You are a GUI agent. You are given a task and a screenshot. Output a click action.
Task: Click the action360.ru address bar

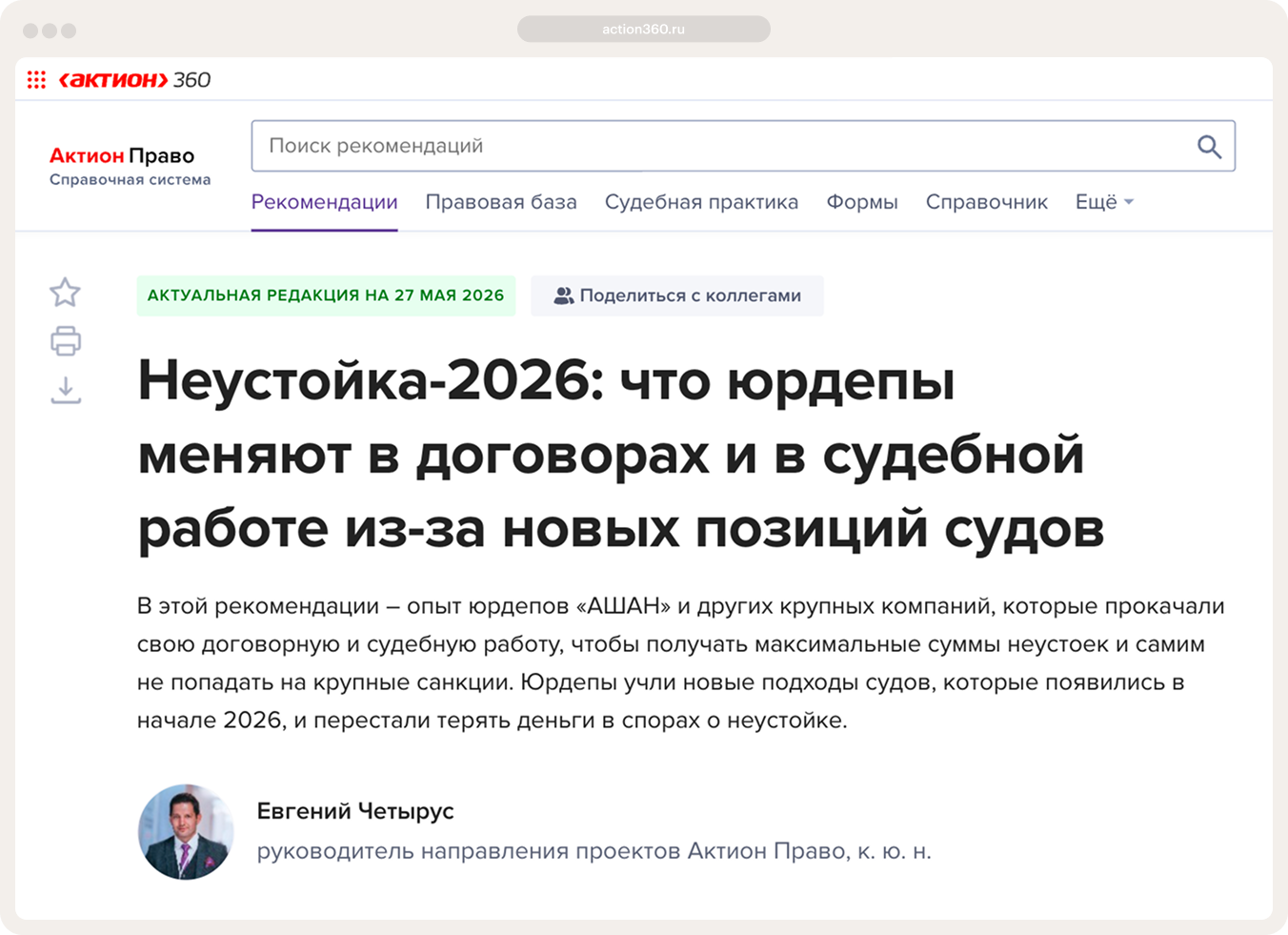click(644, 29)
